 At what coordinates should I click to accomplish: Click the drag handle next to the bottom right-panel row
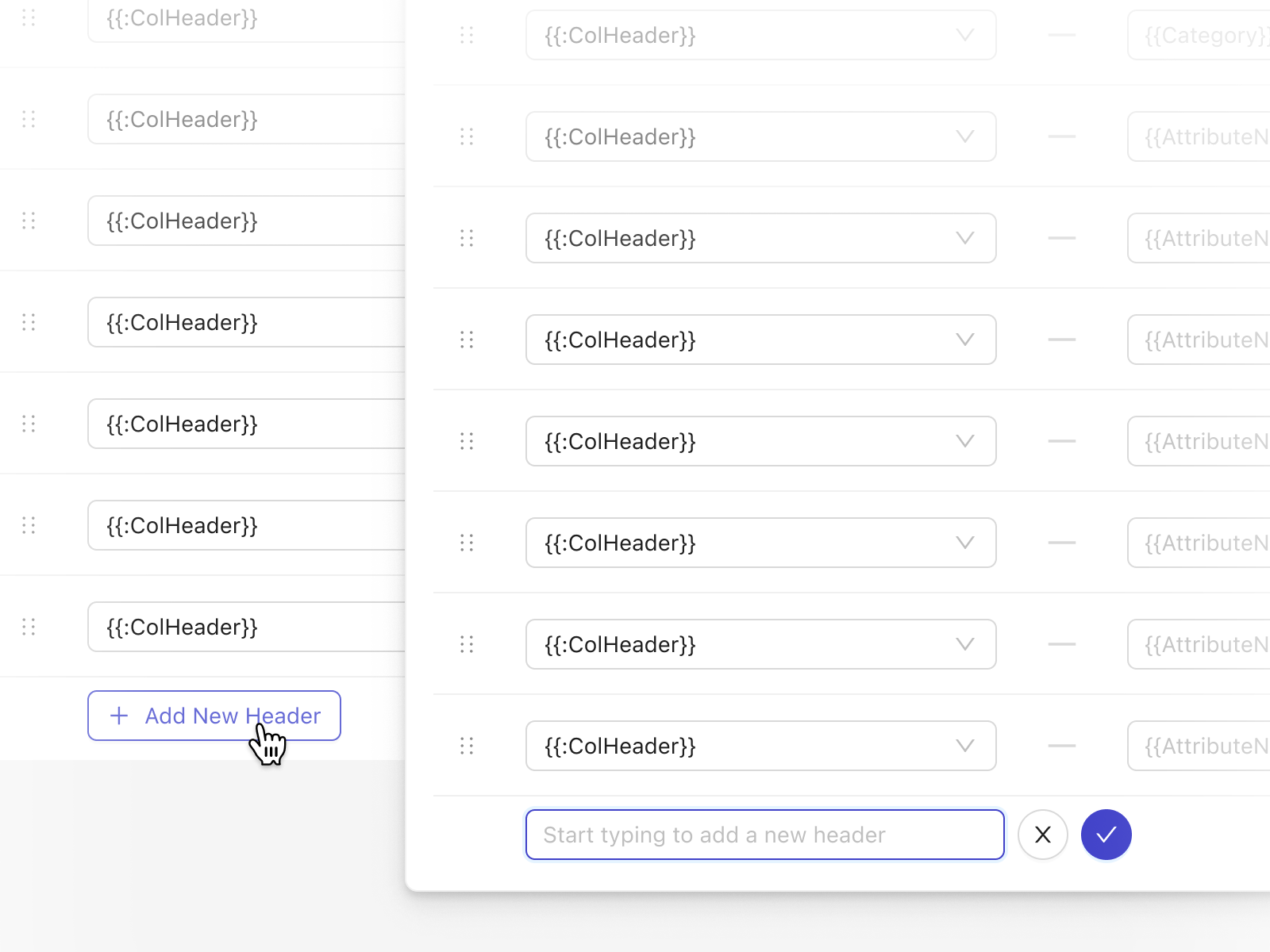(x=467, y=746)
